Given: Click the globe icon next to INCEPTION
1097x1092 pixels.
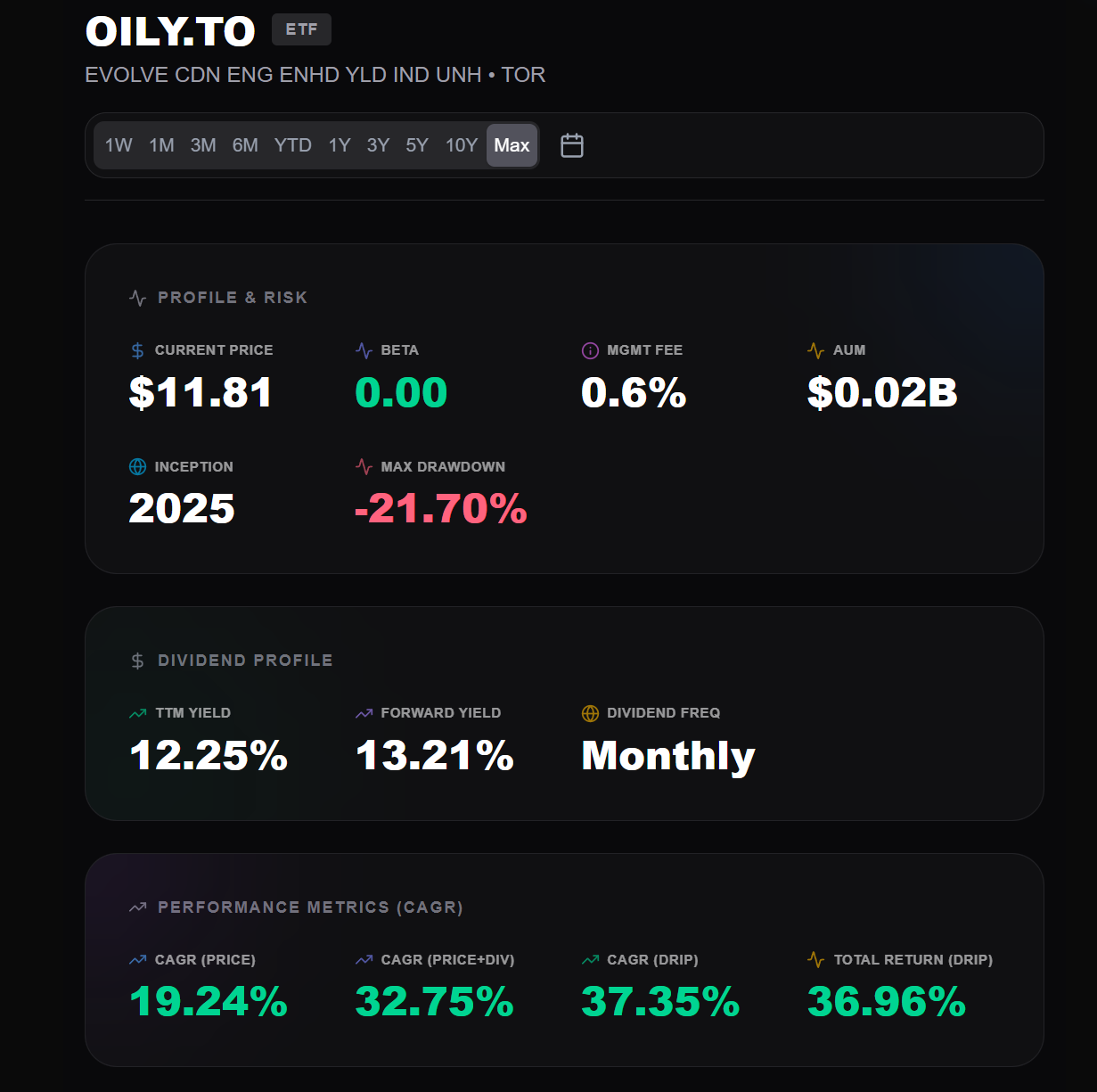Looking at the screenshot, I should pos(138,467).
